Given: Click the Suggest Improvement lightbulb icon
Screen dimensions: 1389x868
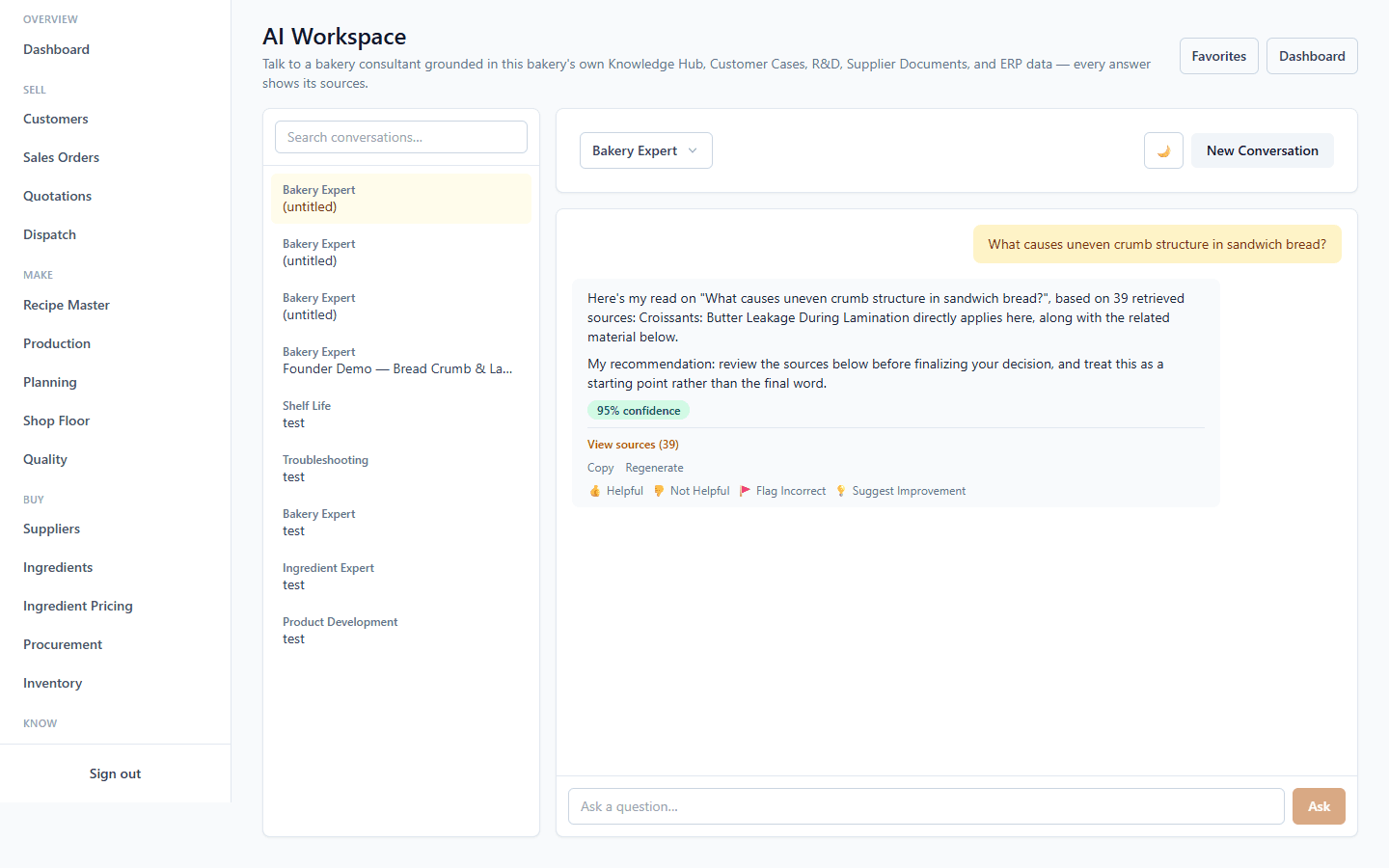Looking at the screenshot, I should [x=841, y=491].
